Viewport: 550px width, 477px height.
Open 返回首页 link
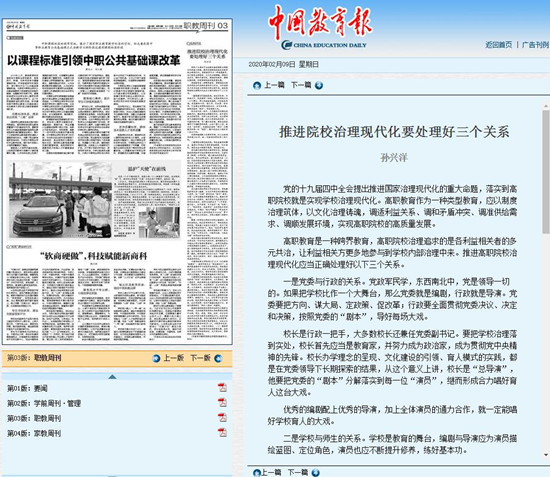[498, 45]
